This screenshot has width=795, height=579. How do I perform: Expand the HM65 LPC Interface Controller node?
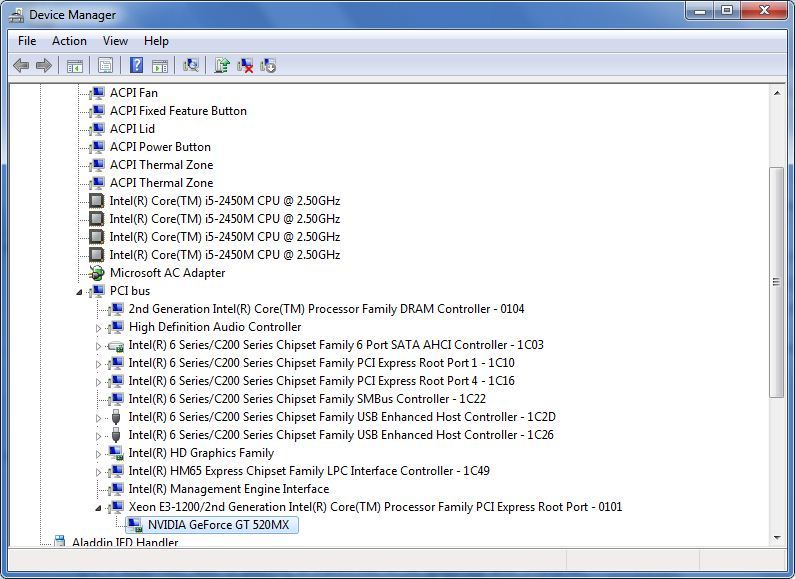pos(98,472)
